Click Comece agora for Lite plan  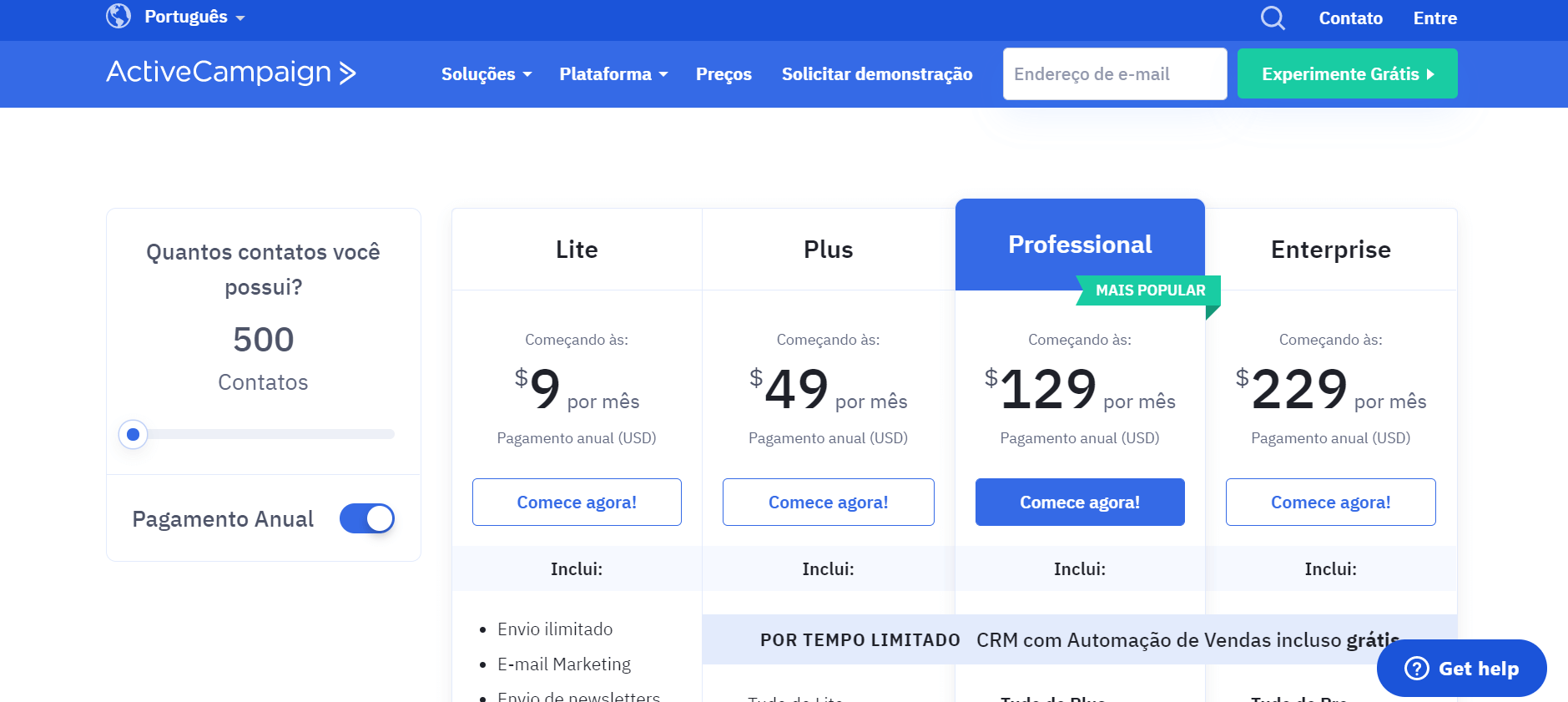(x=577, y=502)
